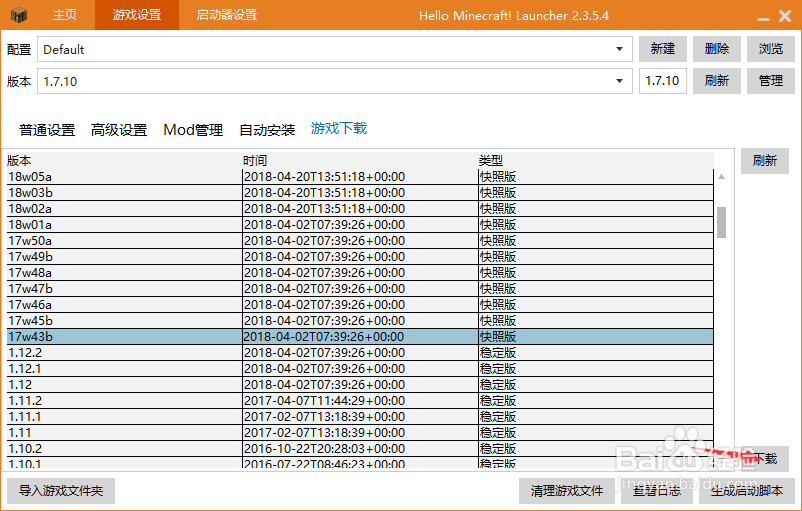Click the scrollbar up arrow

[x=721, y=176]
